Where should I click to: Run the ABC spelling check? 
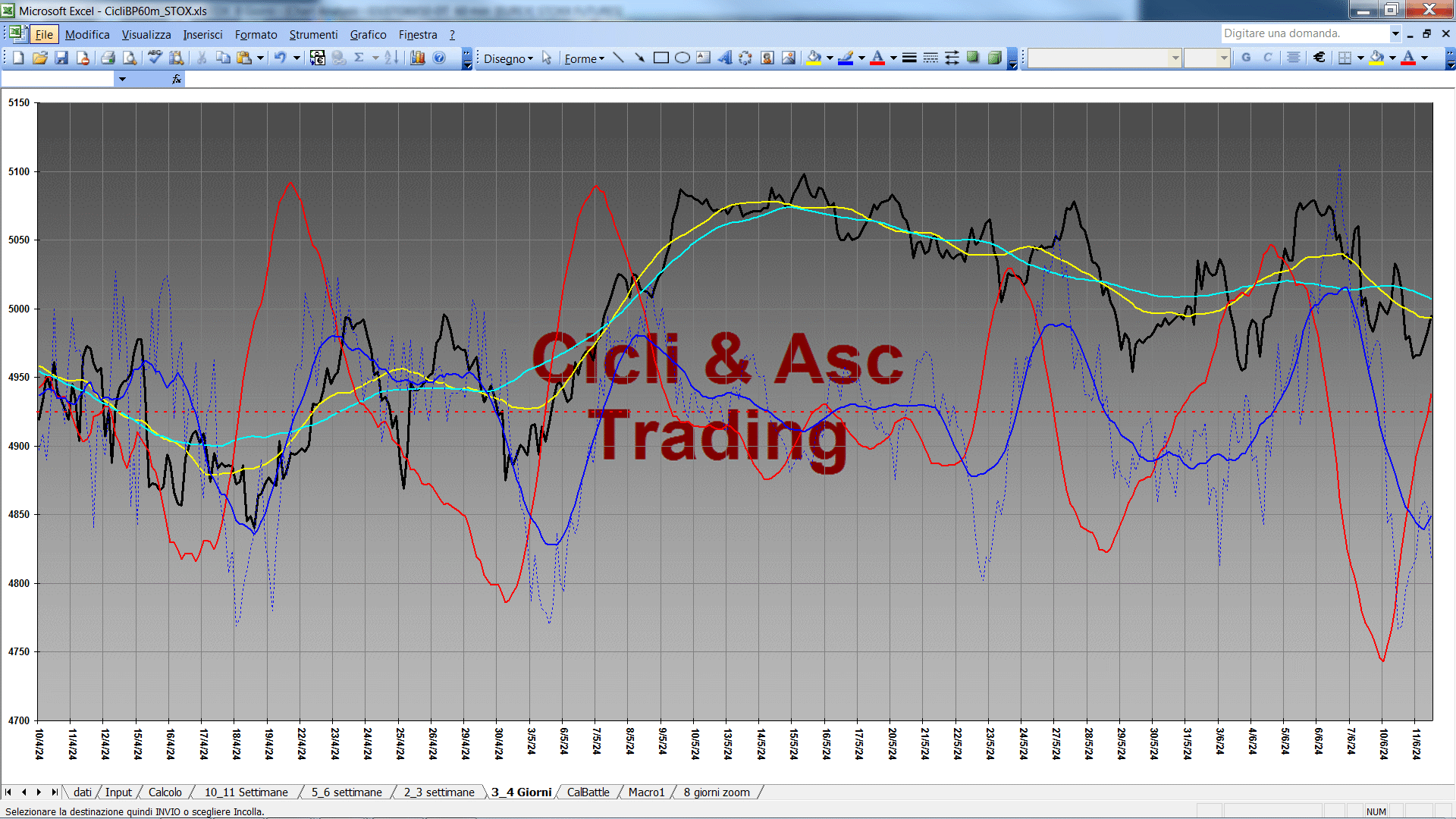[x=155, y=58]
